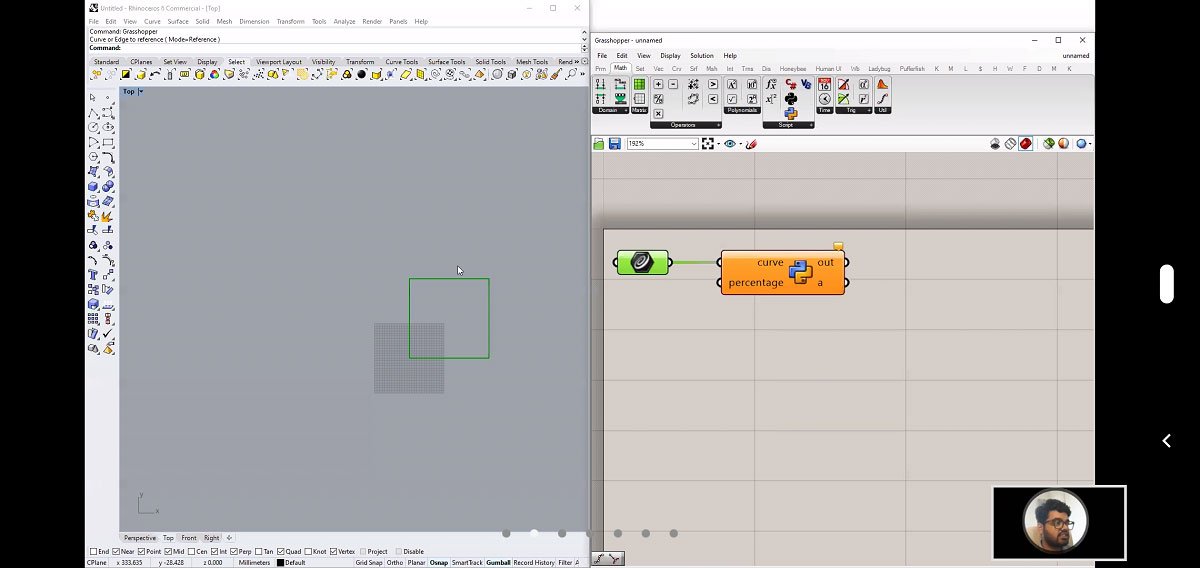Click the red sketch brush icon

point(751,144)
